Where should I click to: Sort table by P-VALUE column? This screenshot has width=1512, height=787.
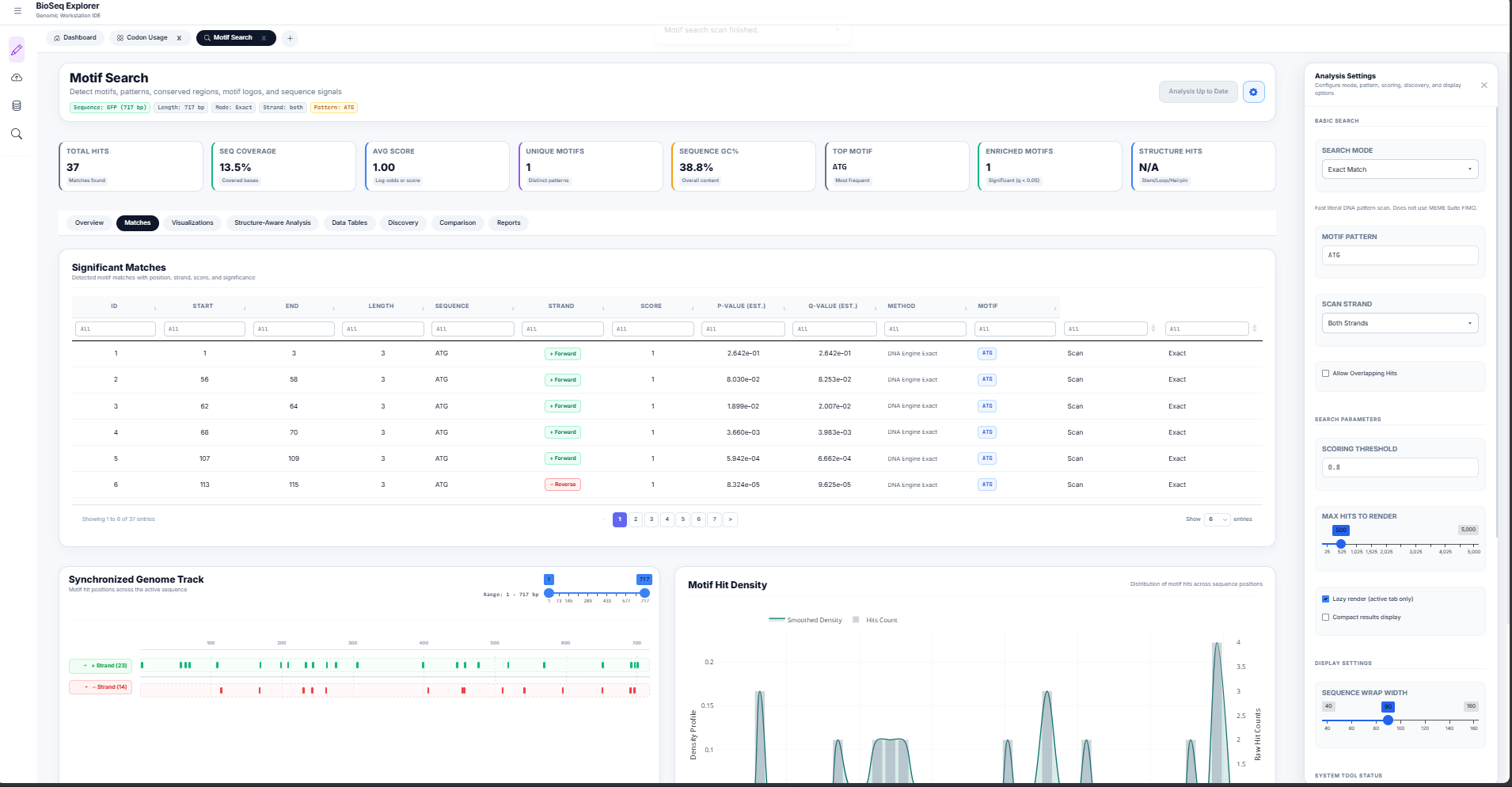point(741,306)
